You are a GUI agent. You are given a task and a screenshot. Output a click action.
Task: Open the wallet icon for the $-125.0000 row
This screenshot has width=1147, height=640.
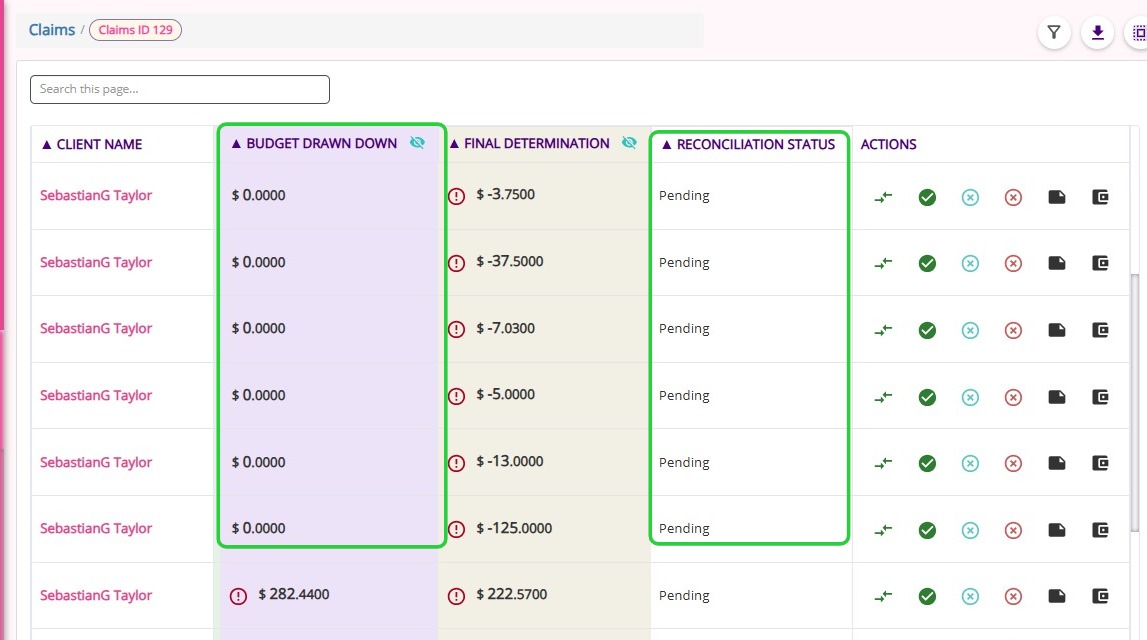[1100, 530]
